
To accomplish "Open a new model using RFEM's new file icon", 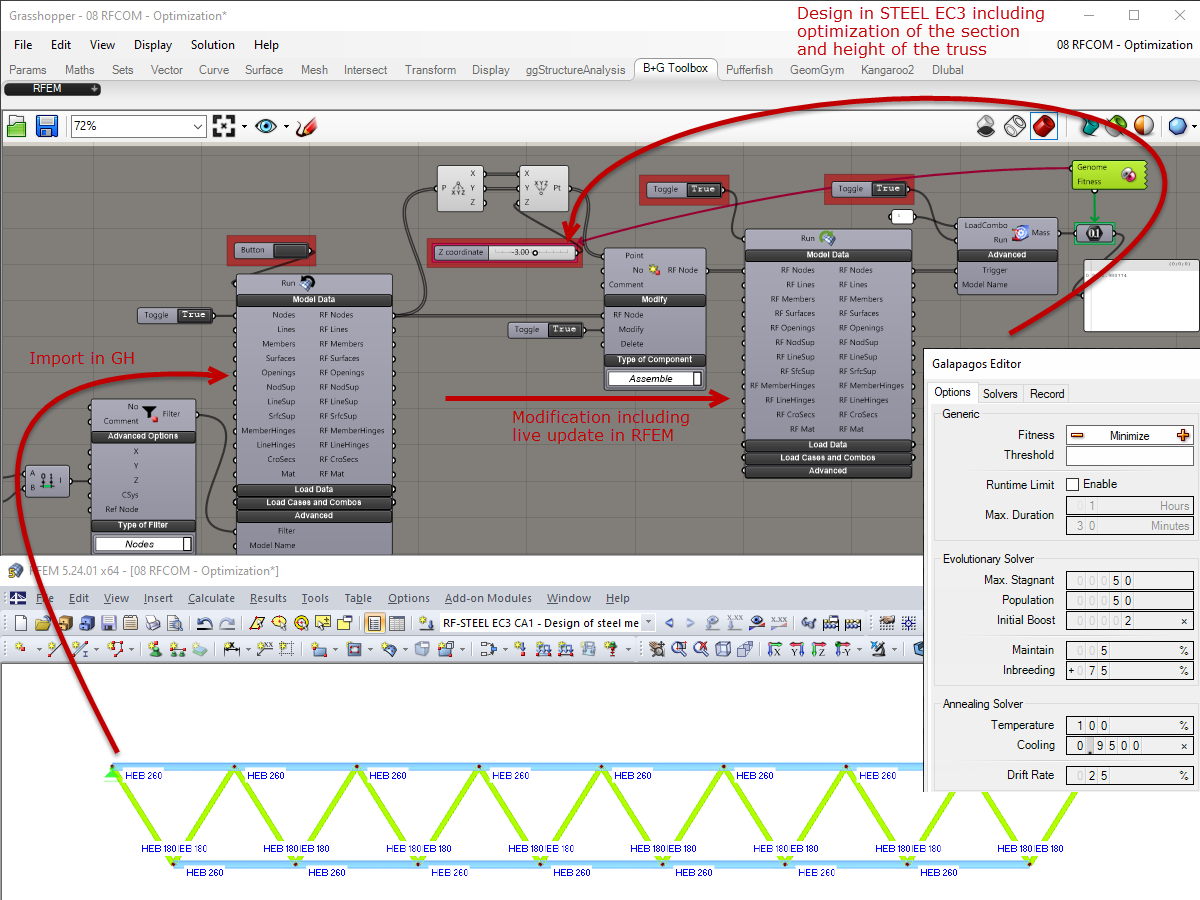I will 19,622.
